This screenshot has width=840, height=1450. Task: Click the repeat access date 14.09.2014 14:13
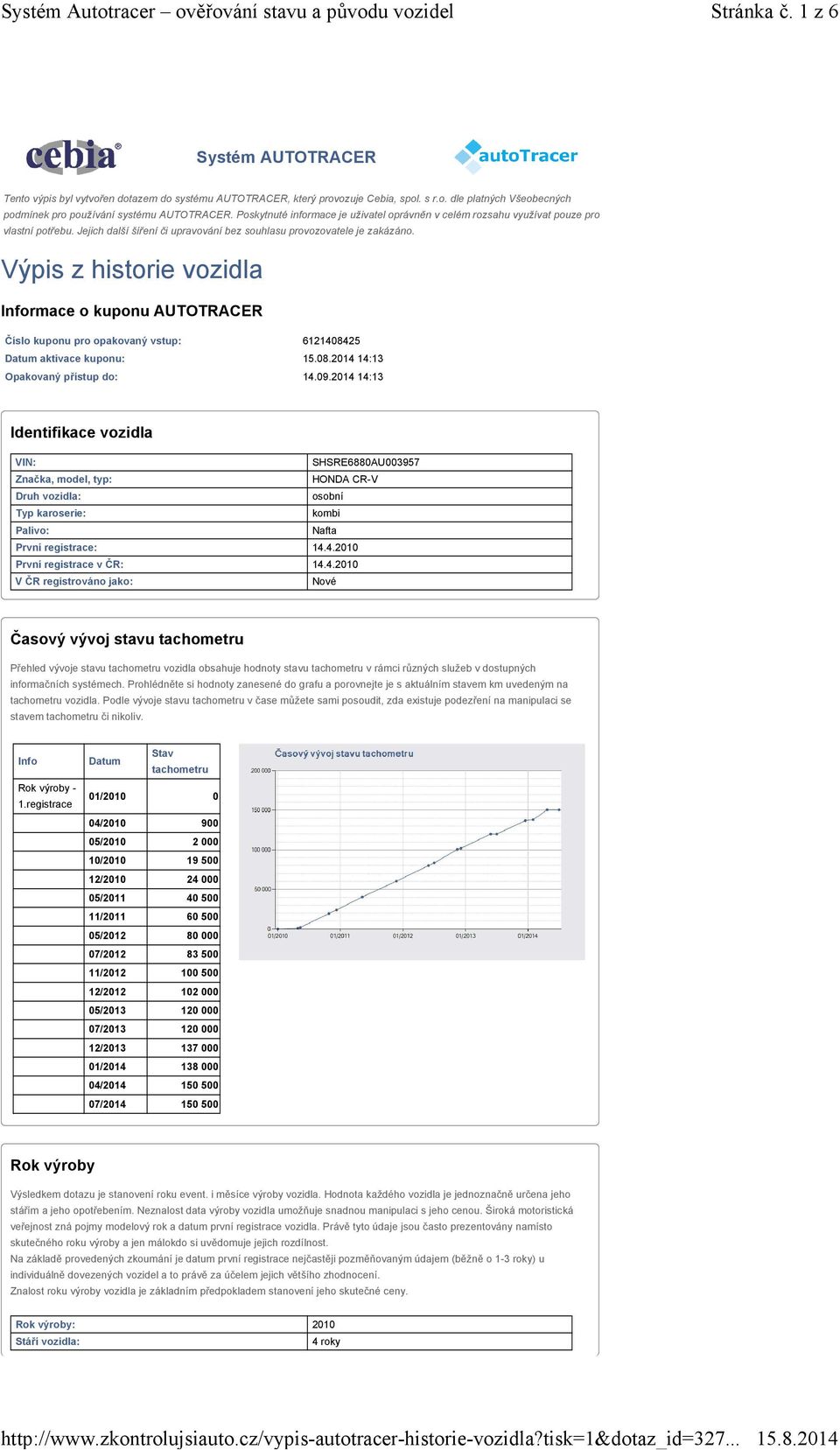343,377
